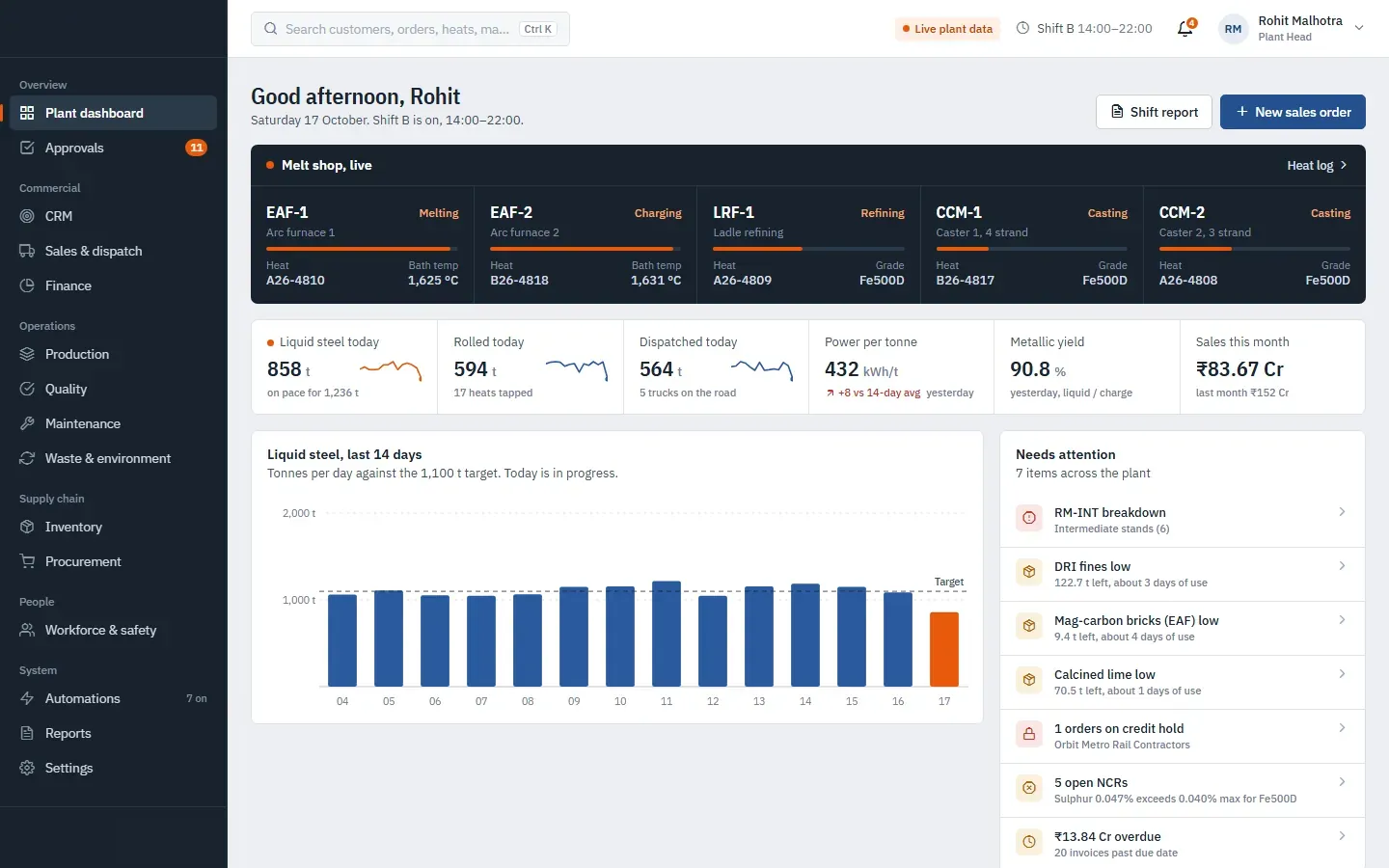The height and width of the screenshot is (868, 1389).
Task: Focus the search customers and orders field
Action: tap(410, 29)
